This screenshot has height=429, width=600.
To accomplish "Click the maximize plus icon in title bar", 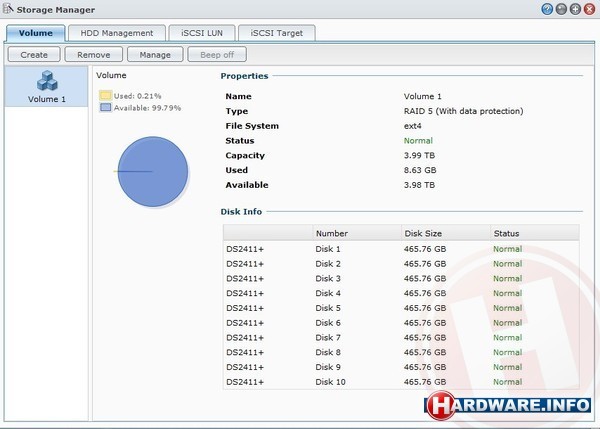I will pyautogui.click(x=576, y=9).
